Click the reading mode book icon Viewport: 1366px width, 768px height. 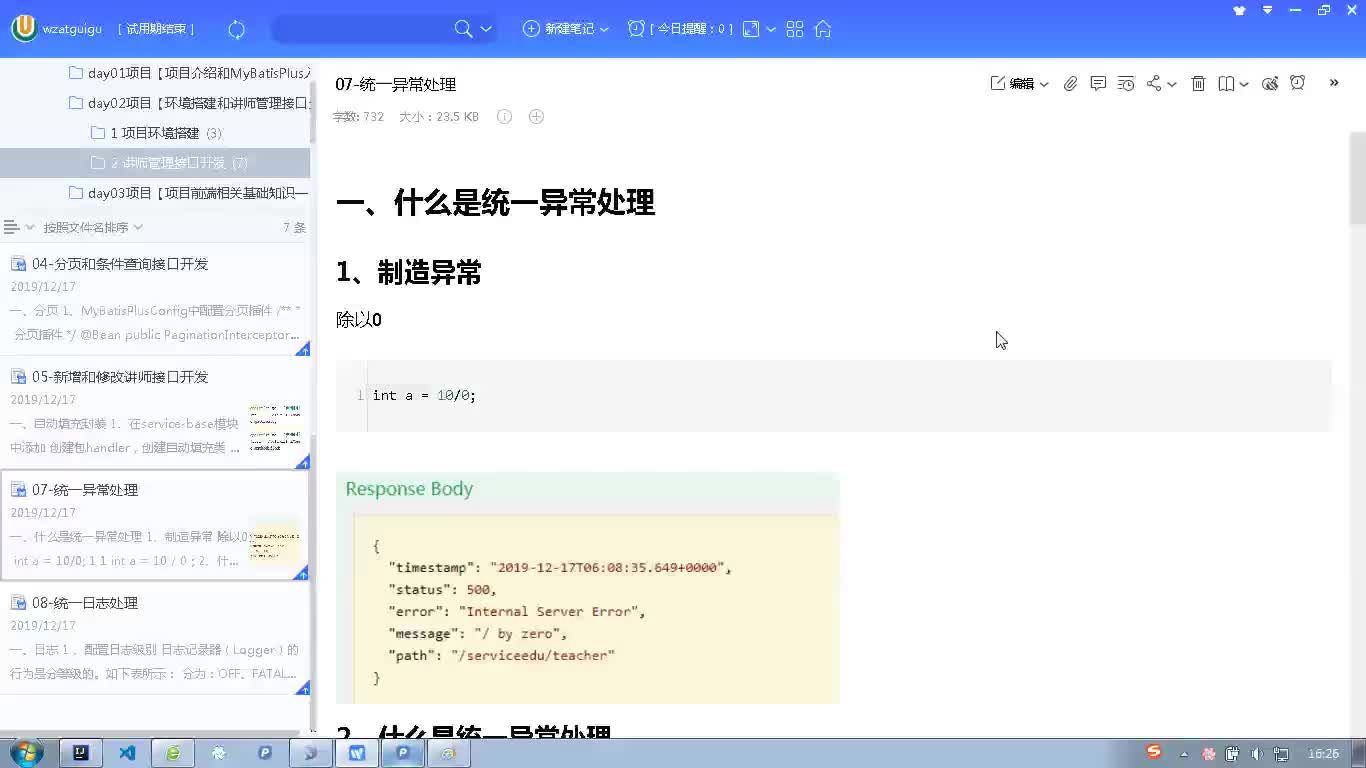(x=1226, y=84)
